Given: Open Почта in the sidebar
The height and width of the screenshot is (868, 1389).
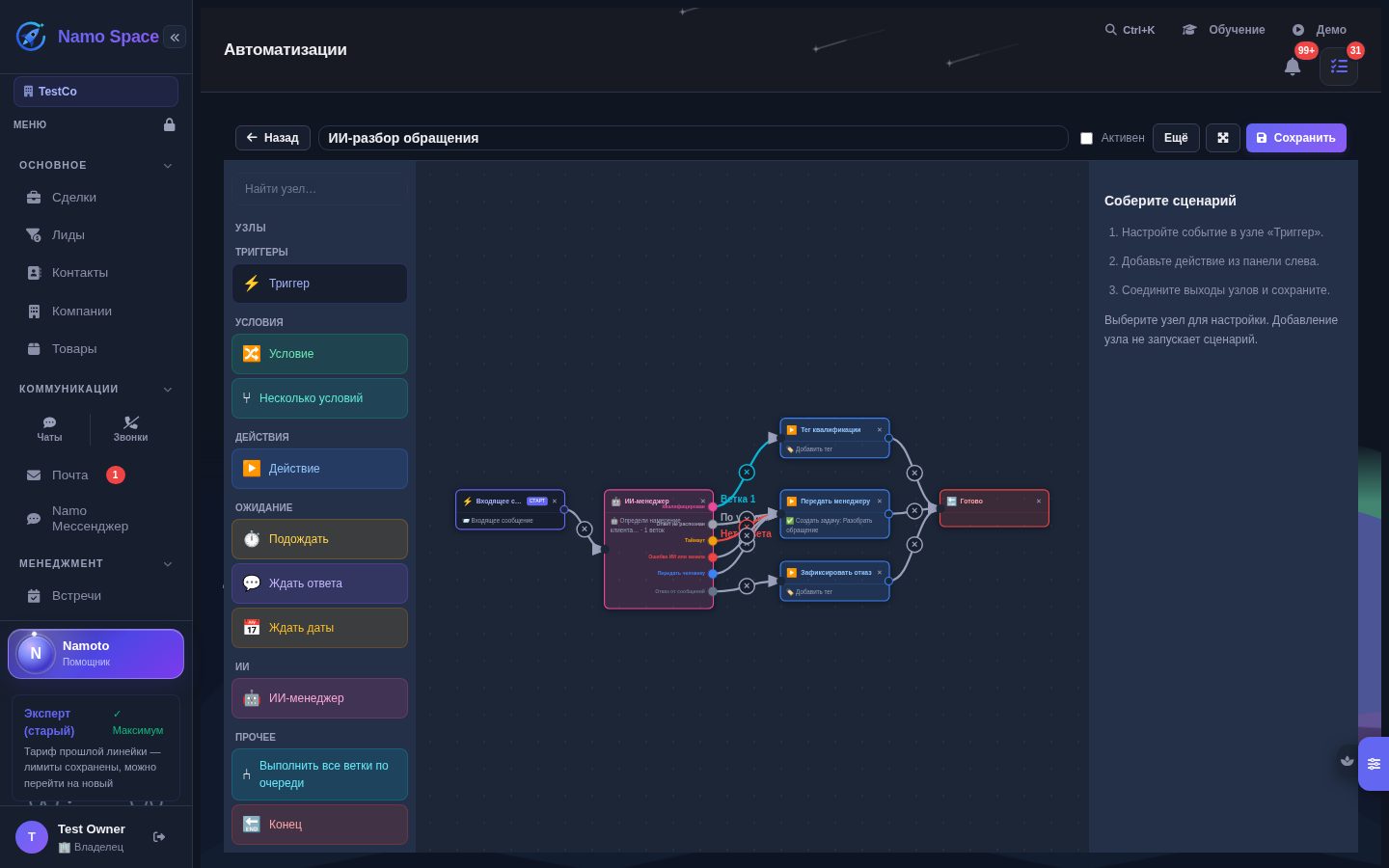Looking at the screenshot, I should pos(95,475).
